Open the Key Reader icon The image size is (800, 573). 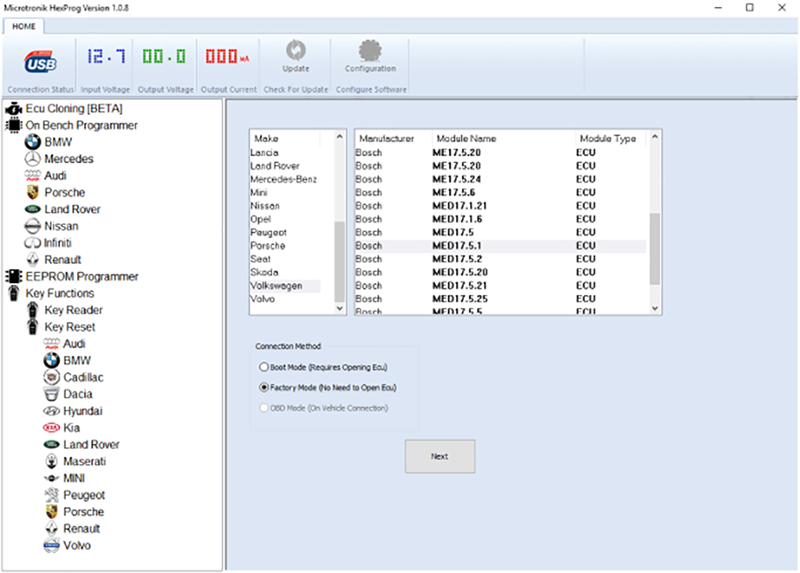point(33,310)
